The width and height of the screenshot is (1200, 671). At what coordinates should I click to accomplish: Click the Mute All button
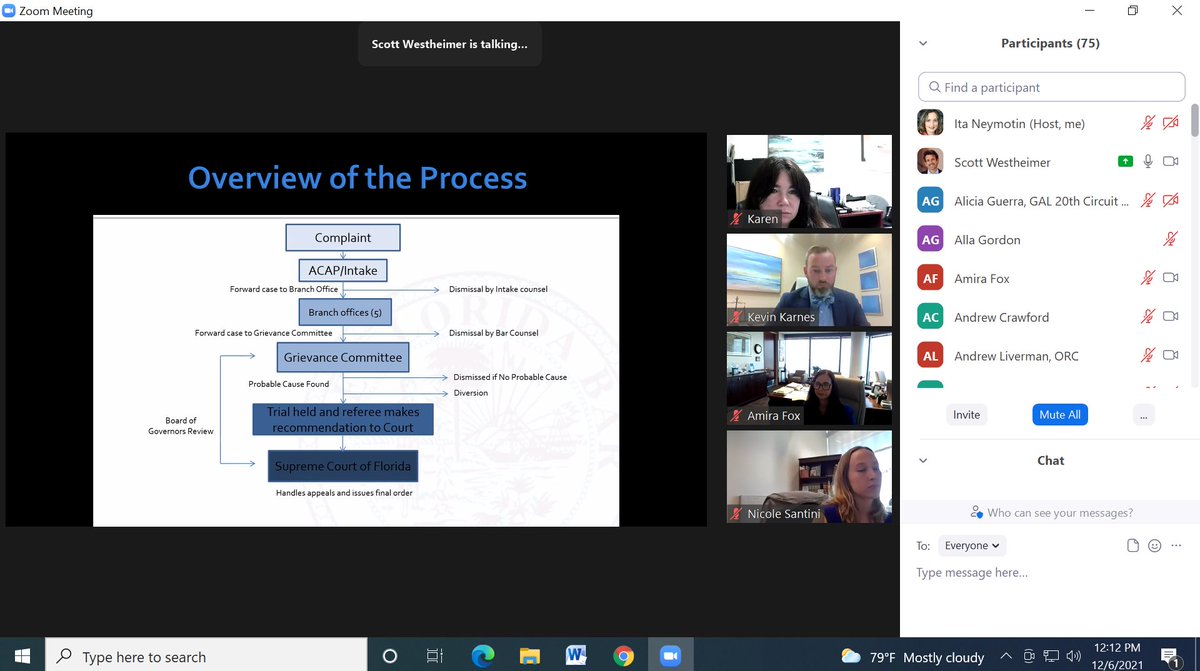click(x=1060, y=415)
